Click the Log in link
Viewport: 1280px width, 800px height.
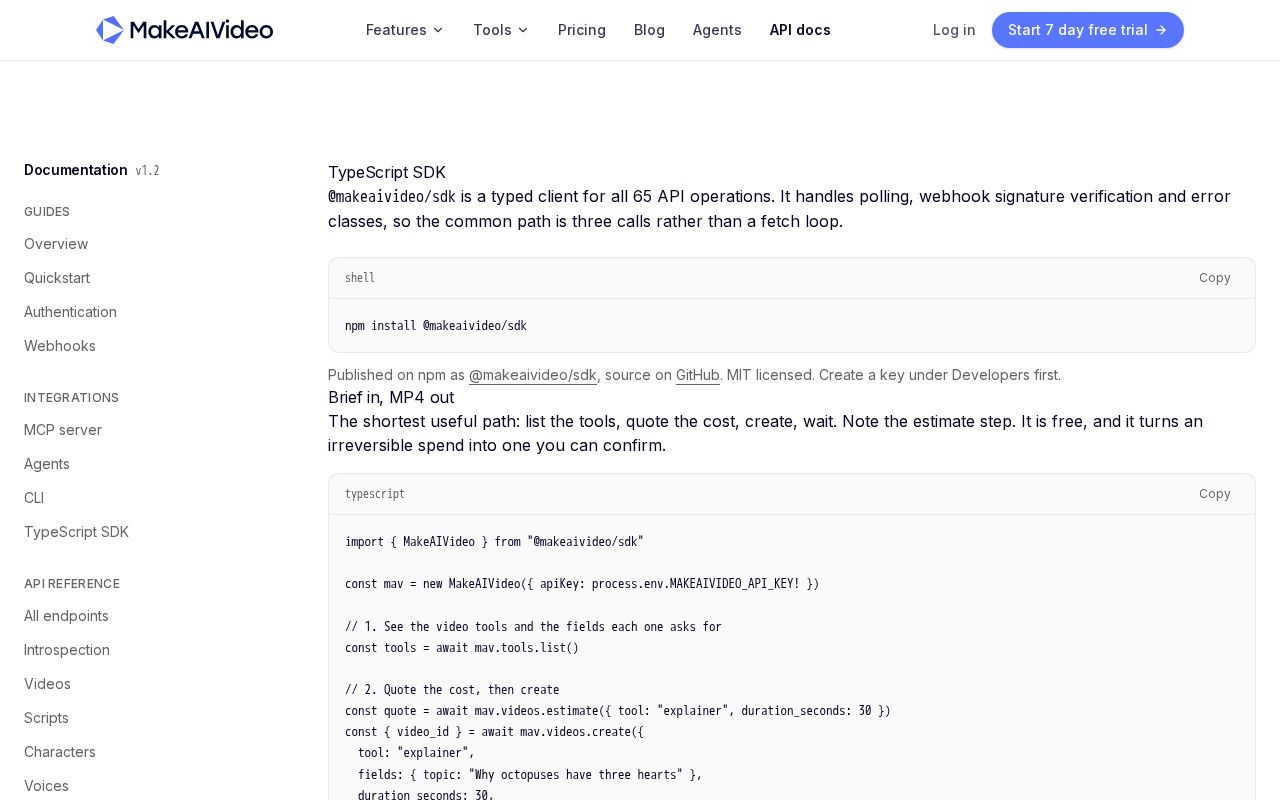click(x=954, y=30)
